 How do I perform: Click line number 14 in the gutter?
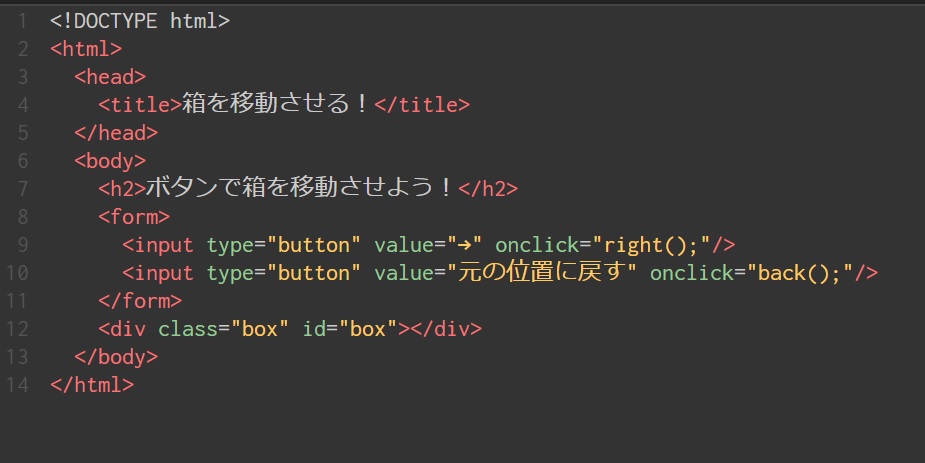coord(17,384)
